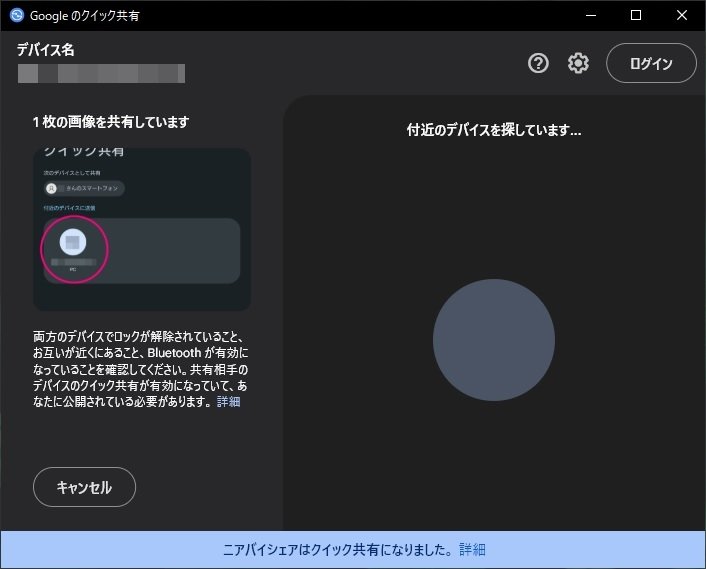Cancel sharing with the キャンセル button
This screenshot has height=569, width=706.
coord(84,487)
